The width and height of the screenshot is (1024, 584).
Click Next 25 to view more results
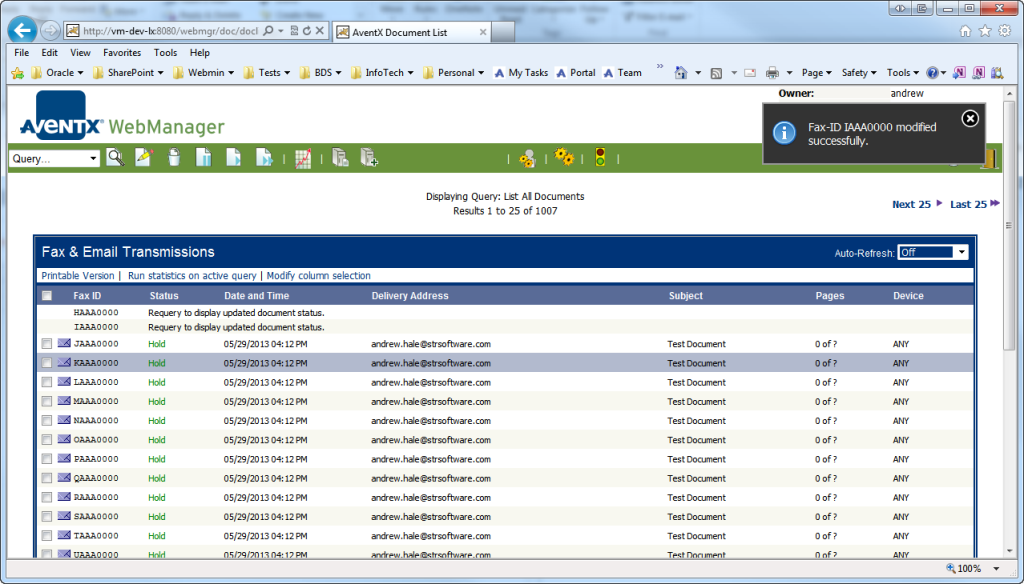point(910,203)
